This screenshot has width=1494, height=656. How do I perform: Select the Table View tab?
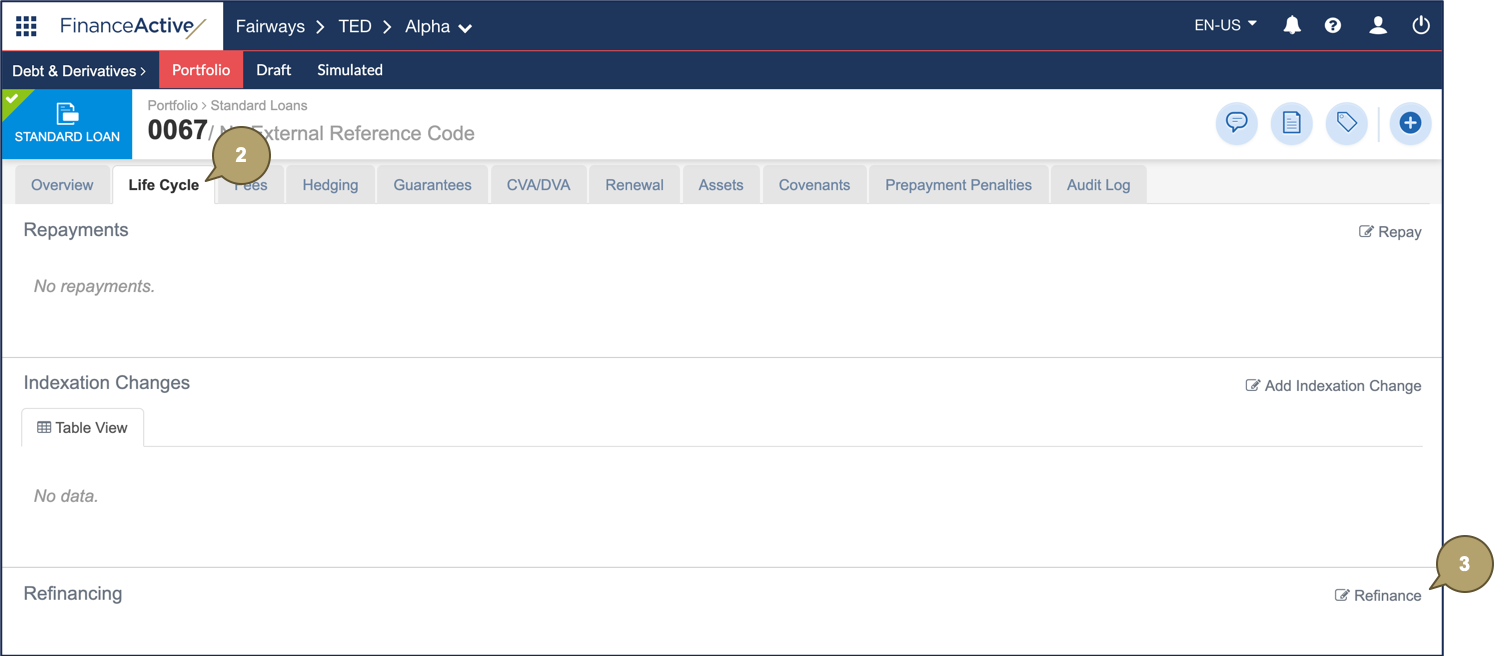tap(82, 428)
